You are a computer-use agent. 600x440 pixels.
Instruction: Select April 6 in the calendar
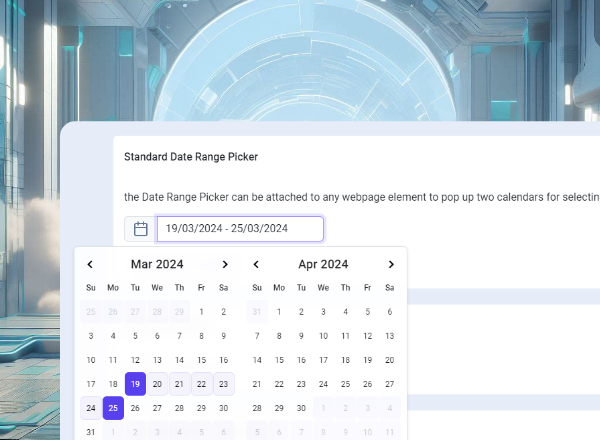389,312
